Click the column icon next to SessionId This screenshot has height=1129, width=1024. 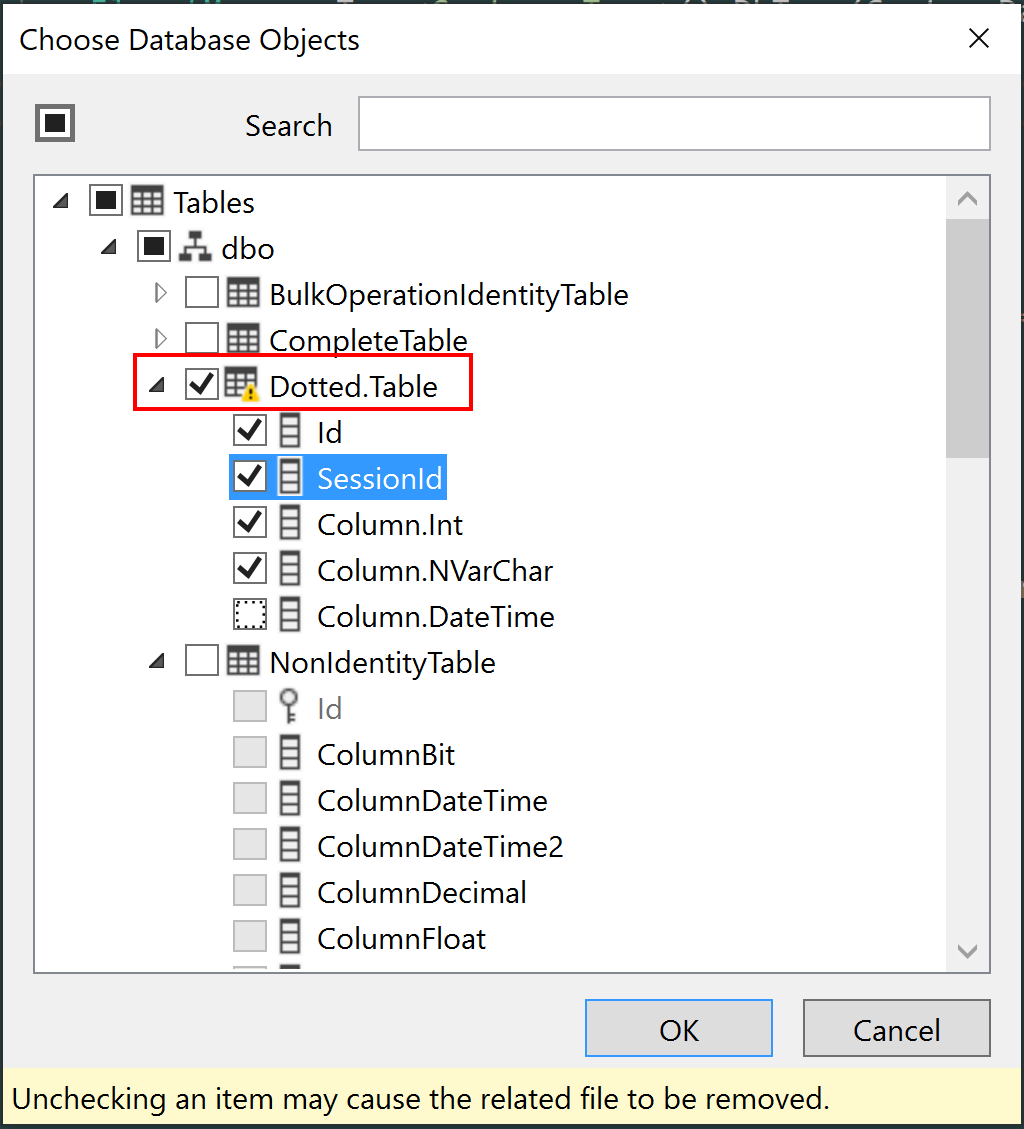coord(290,476)
